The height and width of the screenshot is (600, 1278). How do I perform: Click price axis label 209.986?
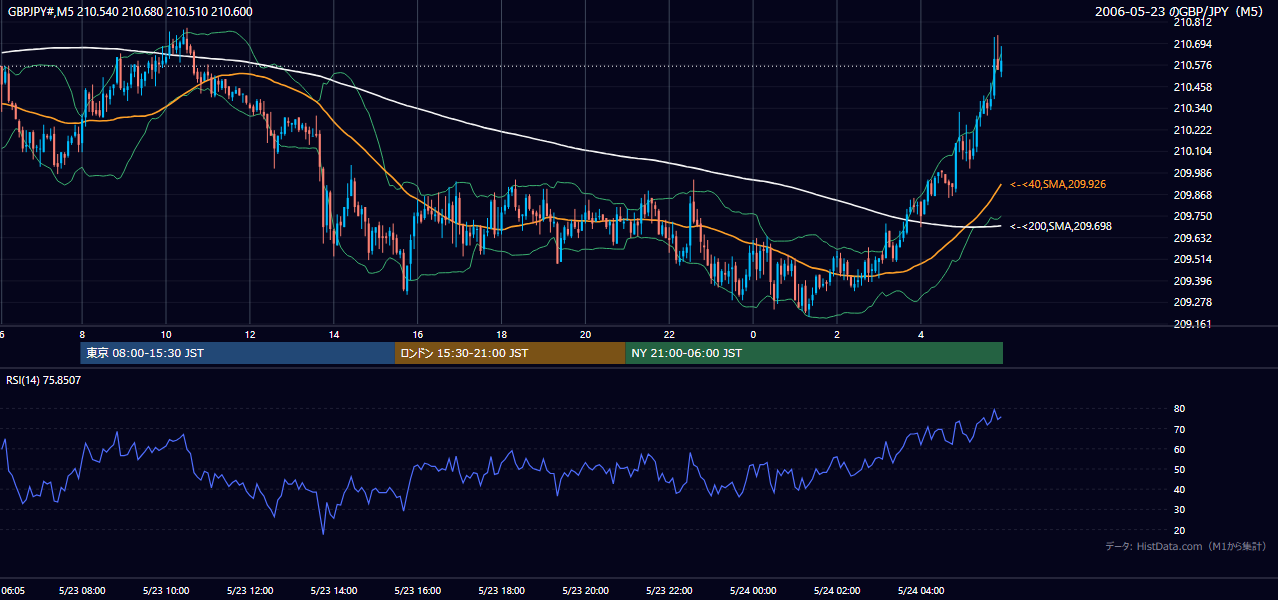click(1192, 173)
